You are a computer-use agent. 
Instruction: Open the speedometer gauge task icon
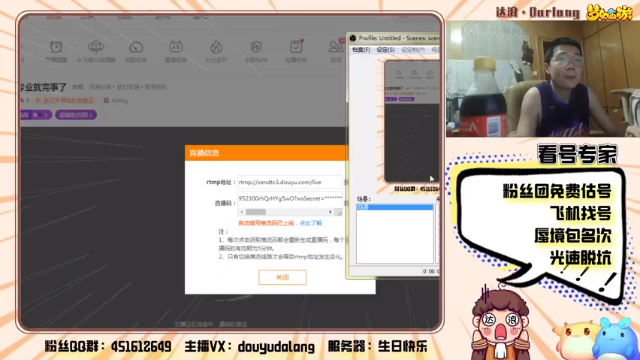click(136, 47)
